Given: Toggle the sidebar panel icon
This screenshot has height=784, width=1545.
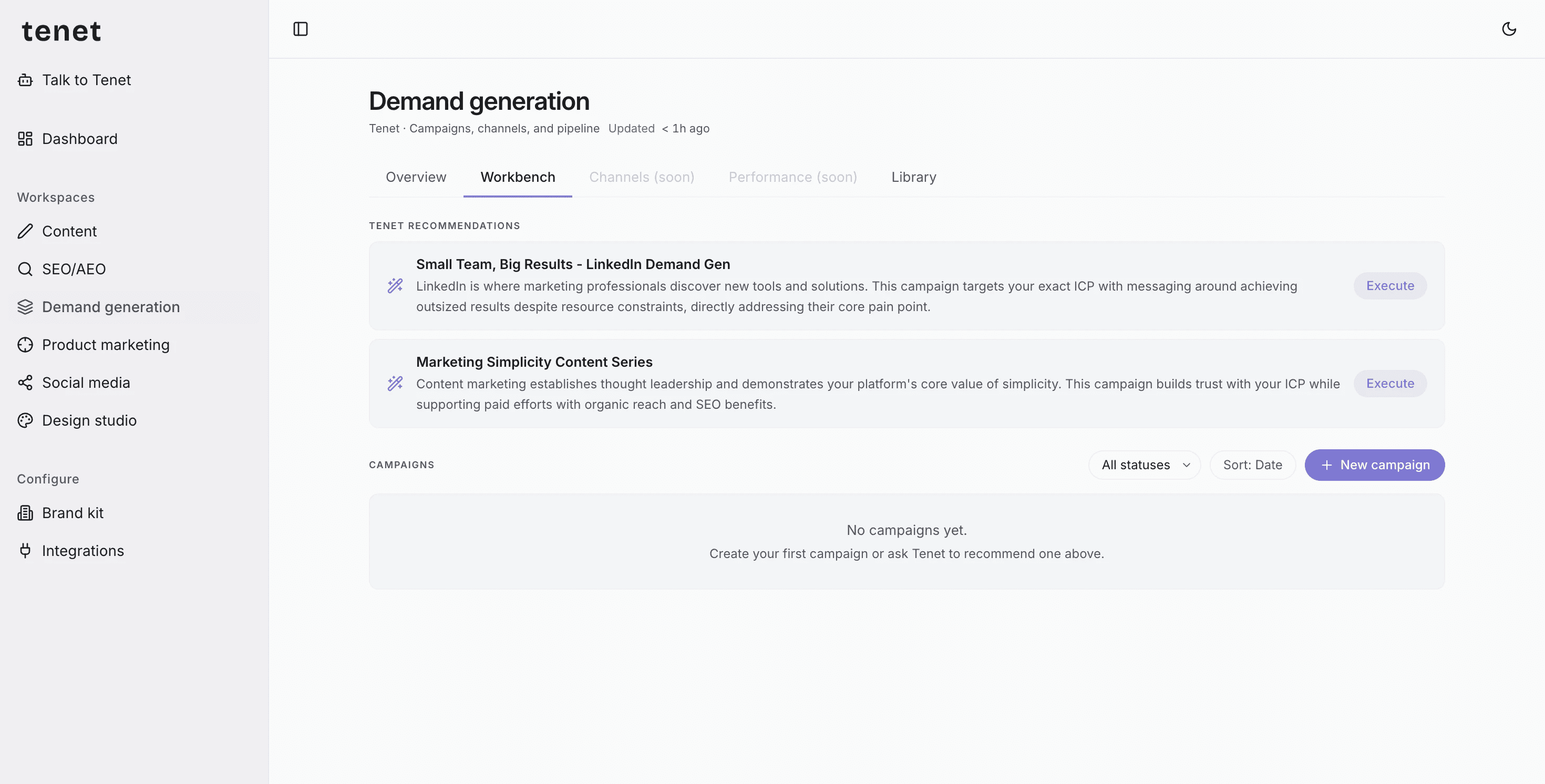Looking at the screenshot, I should click(301, 29).
